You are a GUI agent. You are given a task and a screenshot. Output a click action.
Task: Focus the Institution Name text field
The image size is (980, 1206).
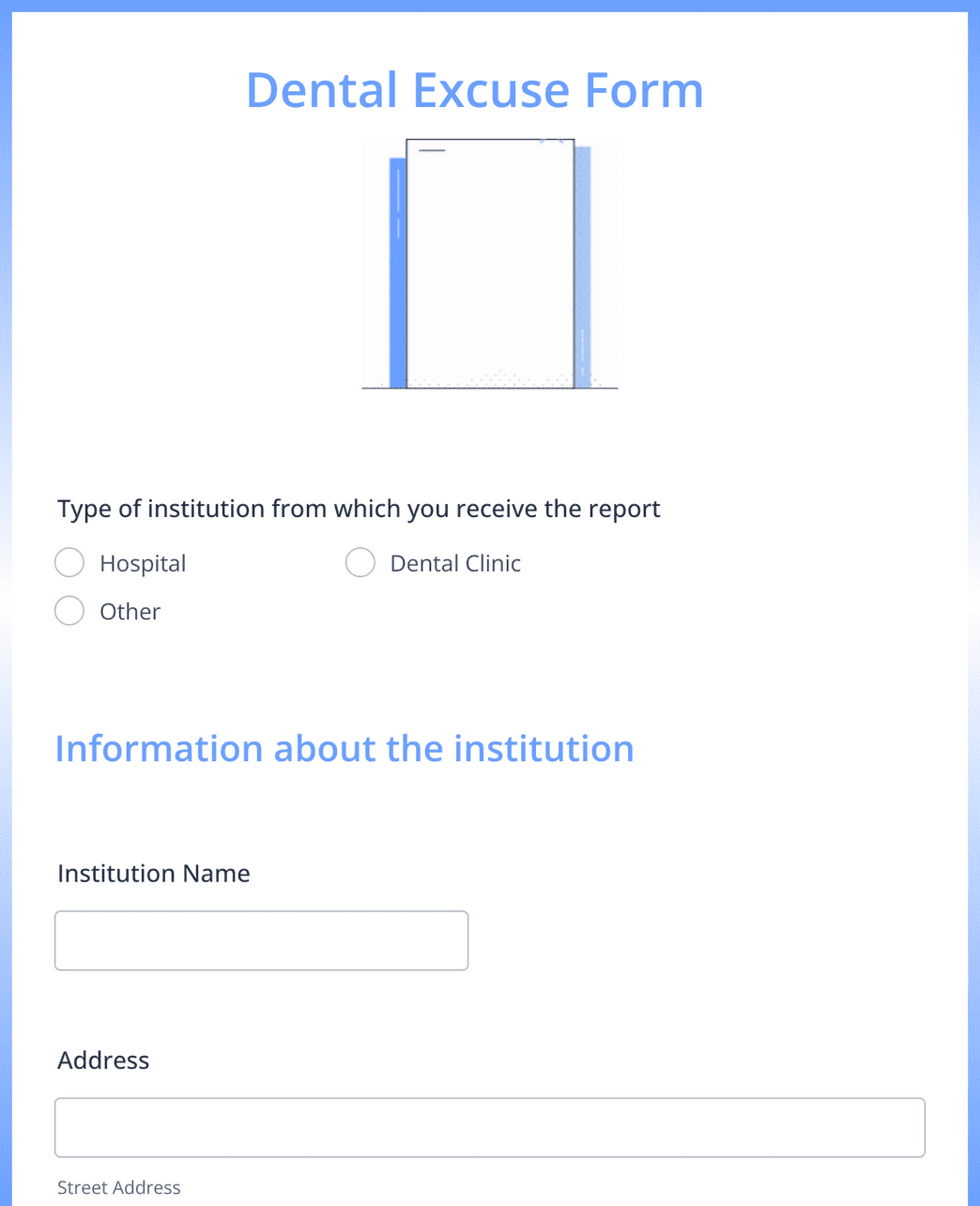click(261, 940)
